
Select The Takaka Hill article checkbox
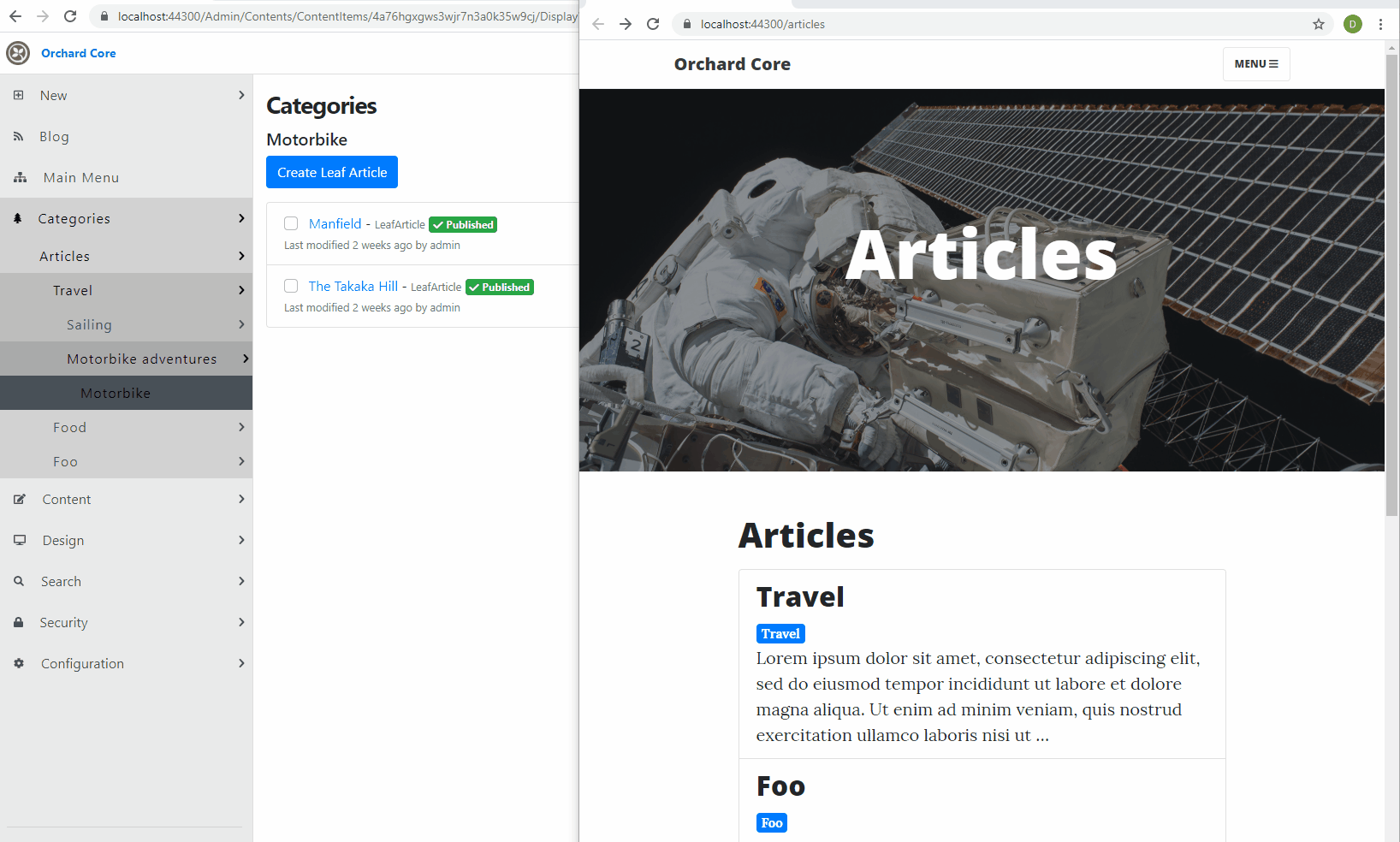tap(291, 286)
